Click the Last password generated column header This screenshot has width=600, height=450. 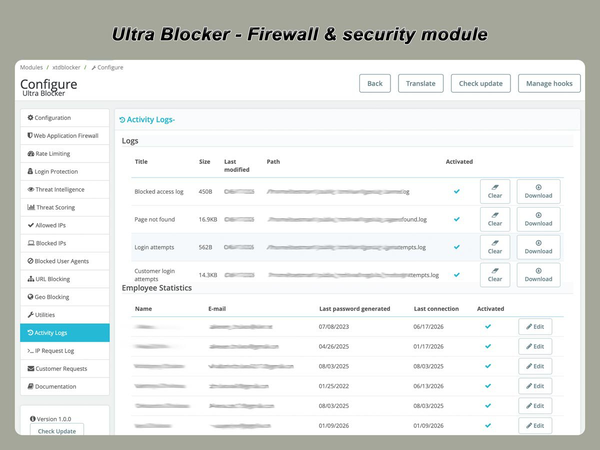(x=355, y=308)
